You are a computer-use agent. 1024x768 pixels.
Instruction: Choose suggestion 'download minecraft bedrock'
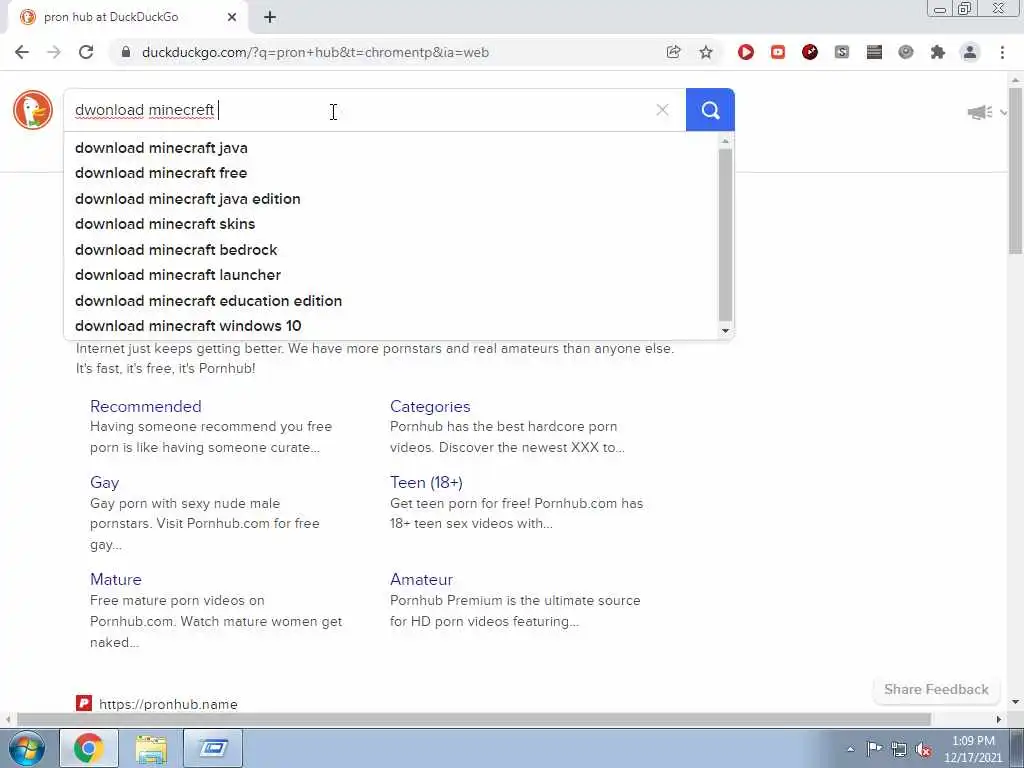[391, 249]
